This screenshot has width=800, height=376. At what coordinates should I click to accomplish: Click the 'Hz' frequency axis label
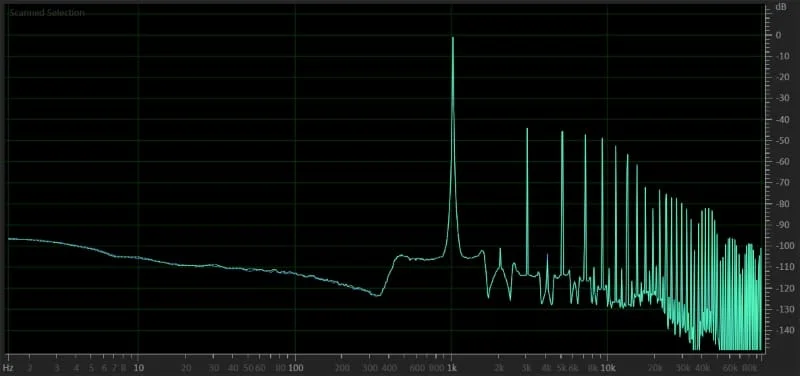(x=8, y=367)
